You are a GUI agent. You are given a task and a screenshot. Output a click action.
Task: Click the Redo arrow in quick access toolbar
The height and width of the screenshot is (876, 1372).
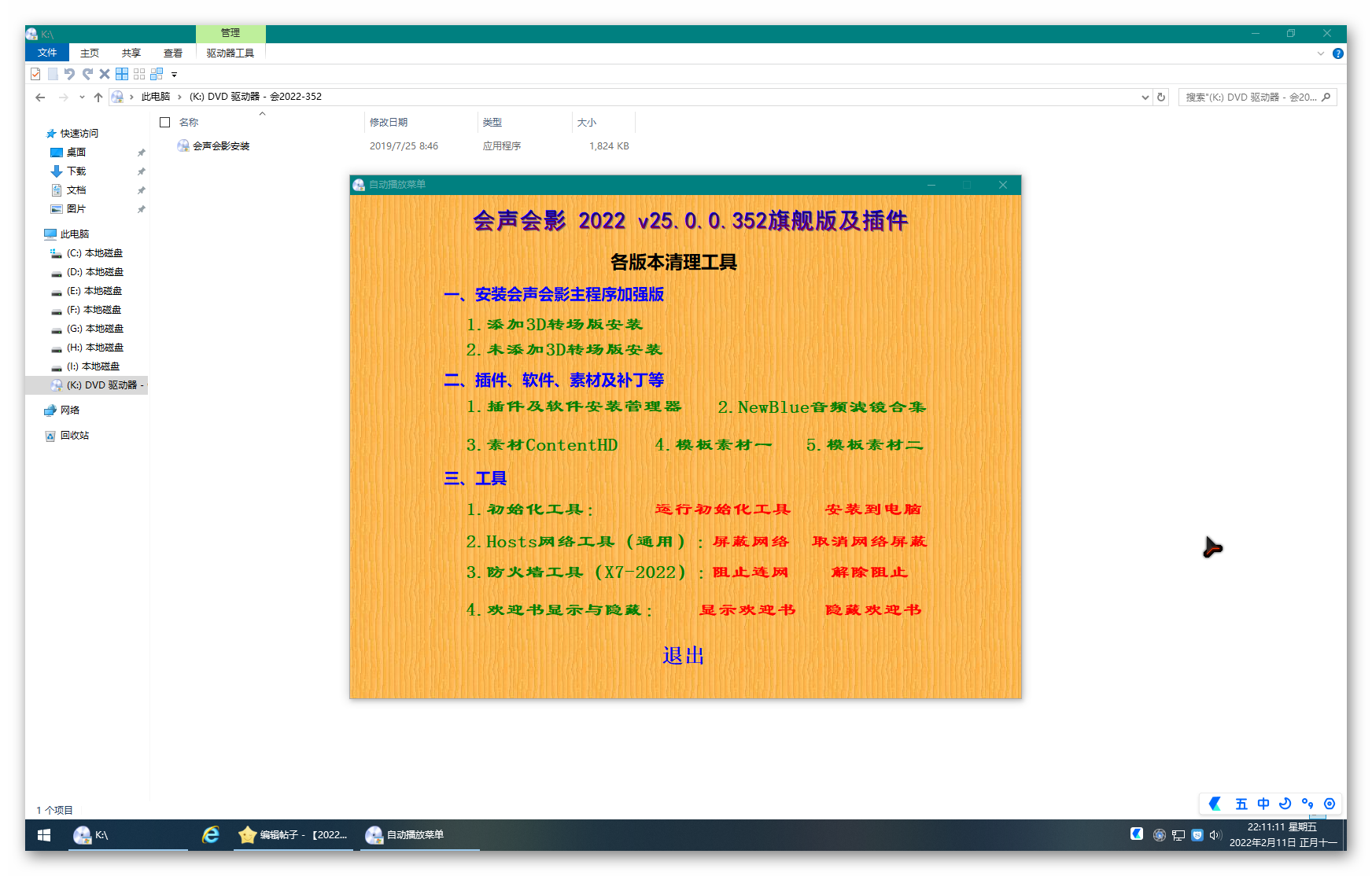point(87,74)
